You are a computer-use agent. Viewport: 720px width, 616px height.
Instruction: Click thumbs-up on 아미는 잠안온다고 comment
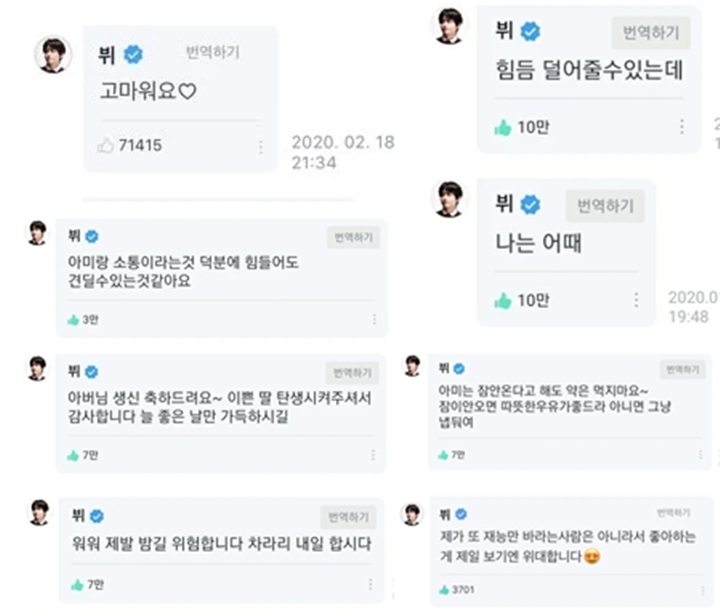point(443,455)
